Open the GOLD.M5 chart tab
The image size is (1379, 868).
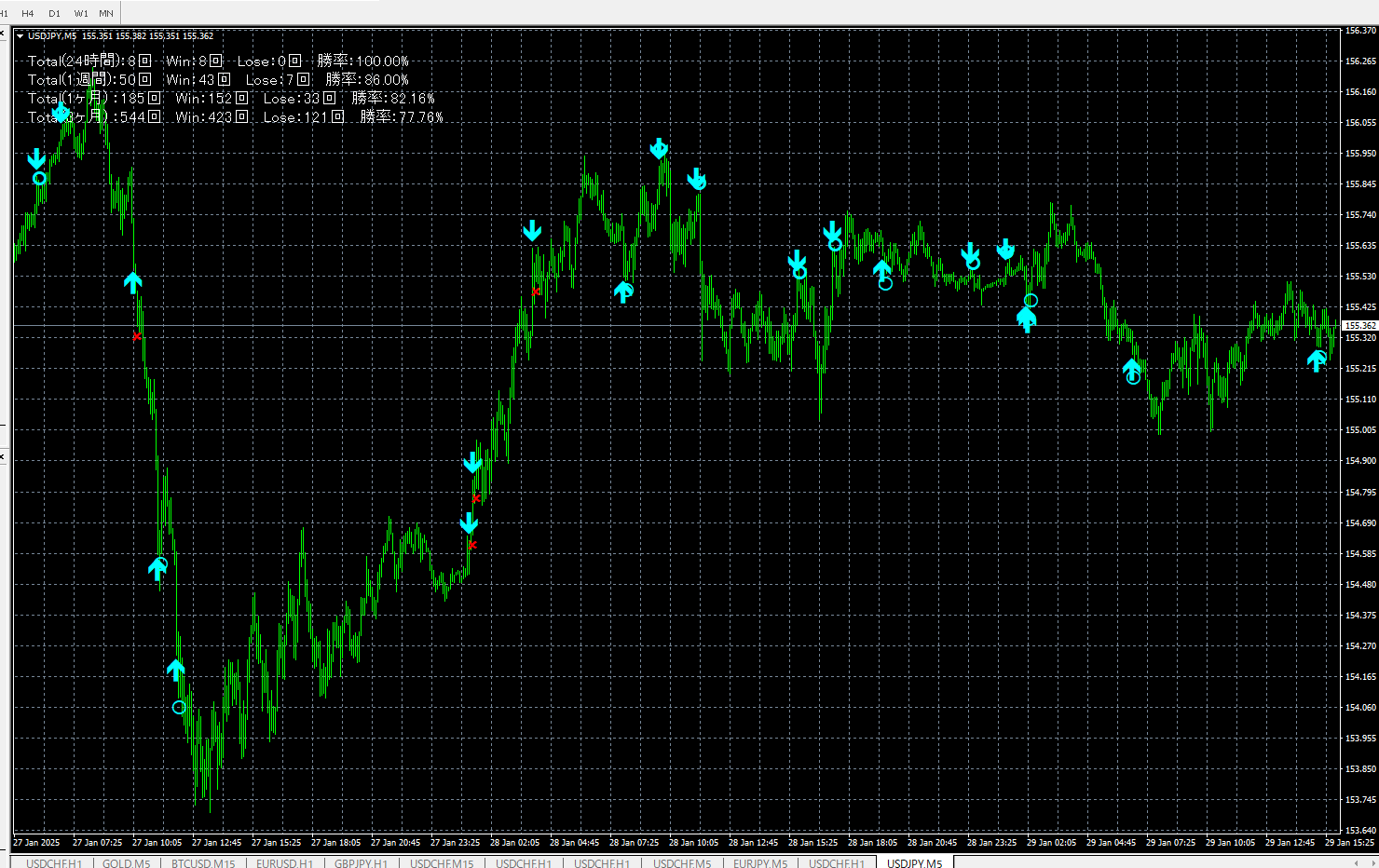pyautogui.click(x=126, y=862)
